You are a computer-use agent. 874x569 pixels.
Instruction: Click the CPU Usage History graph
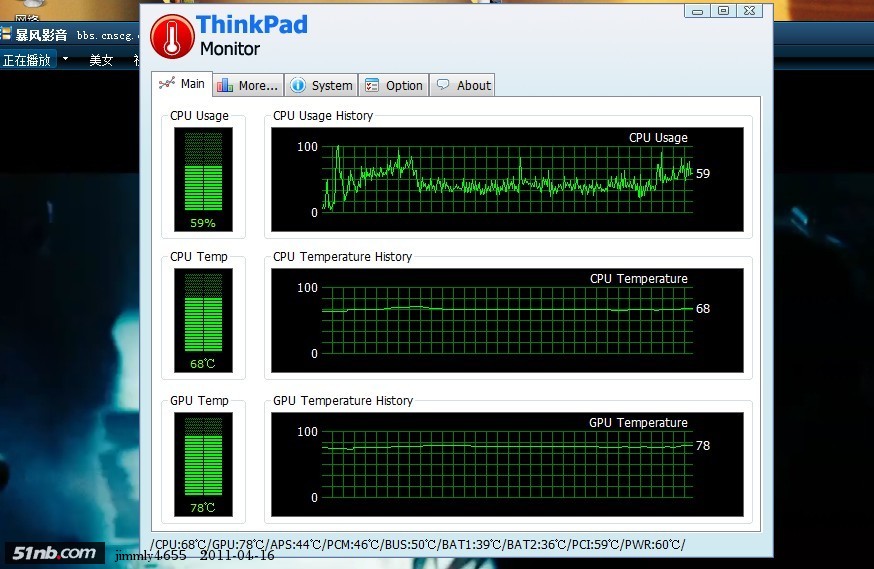coord(507,179)
